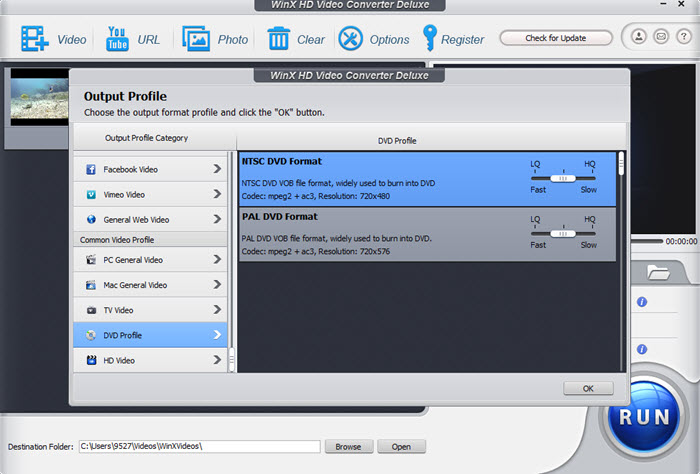Click HD Video label in category list
This screenshot has width=700, height=474.
pyautogui.click(x=119, y=360)
